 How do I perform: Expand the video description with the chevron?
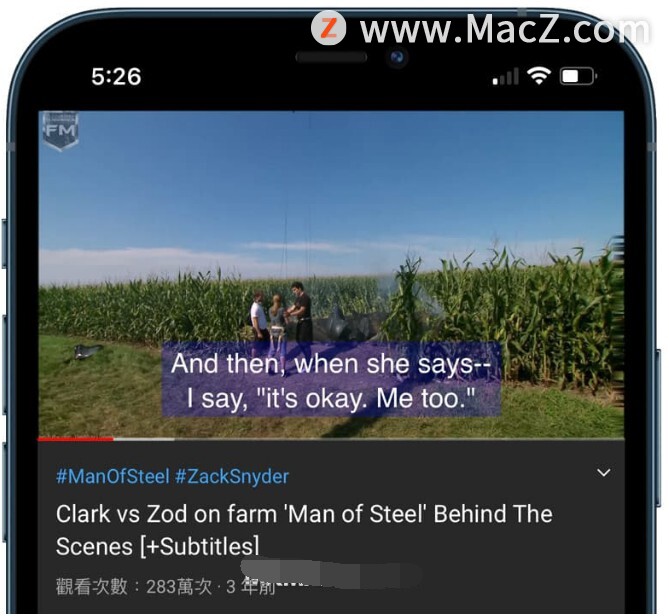[x=603, y=473]
